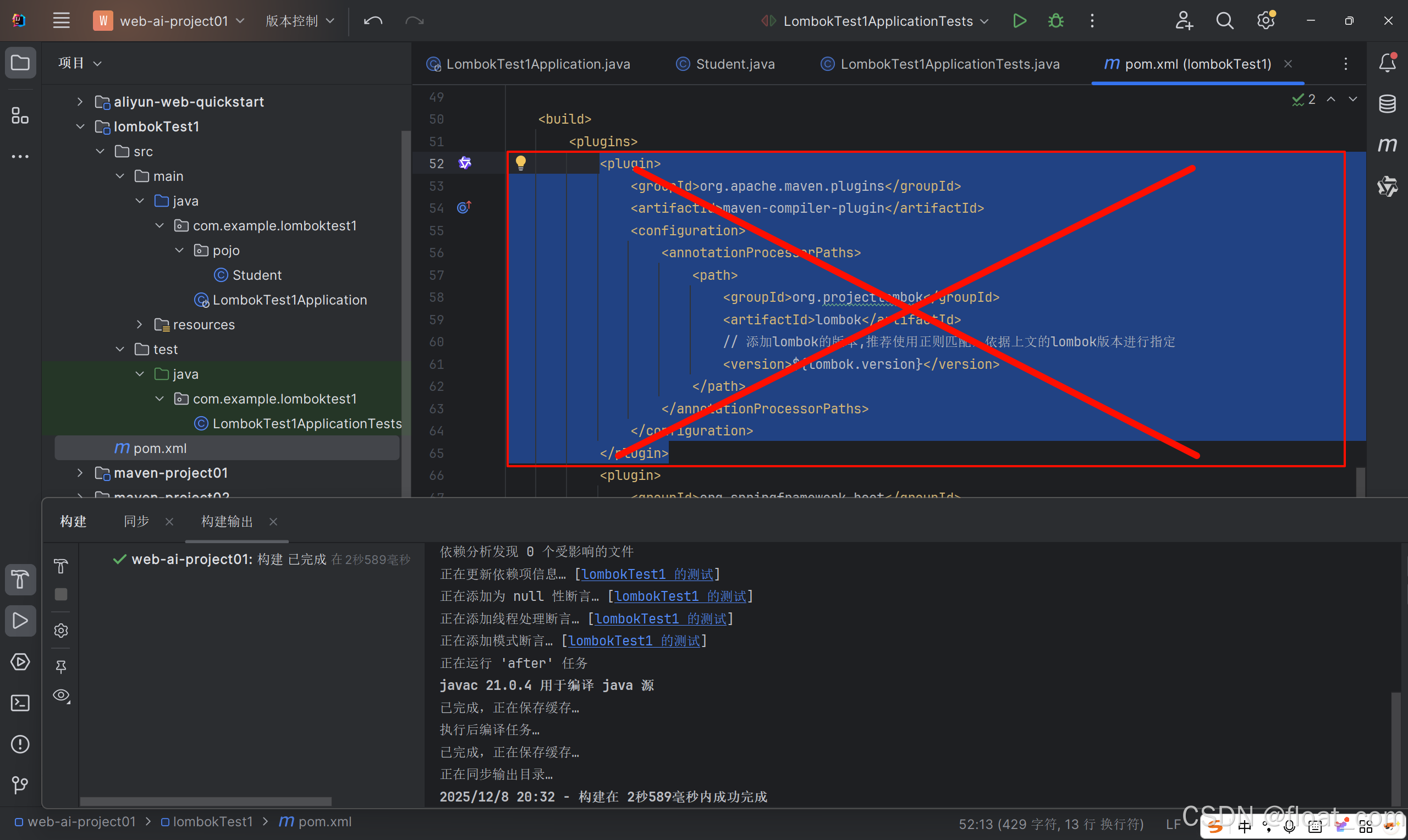The width and height of the screenshot is (1408, 840).
Task: Click the Debug bug icon
Action: 1056,21
